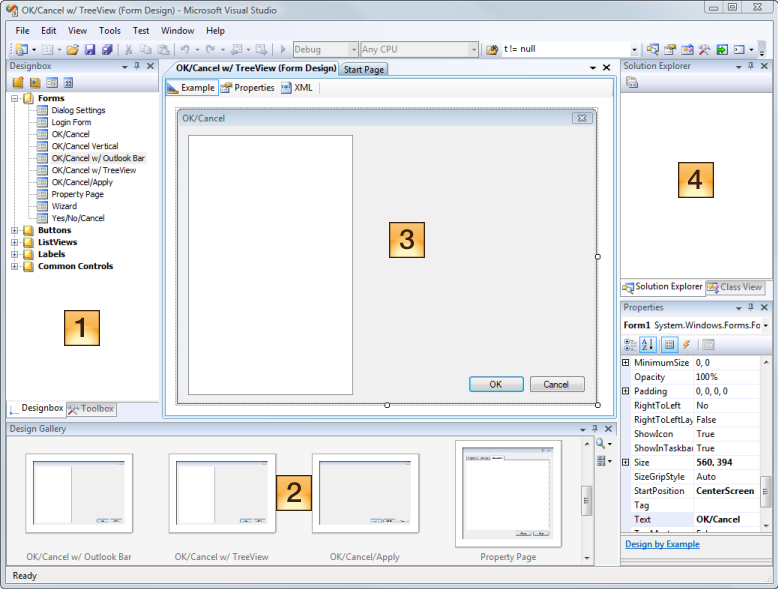The width and height of the screenshot is (778, 589).
Task: Click the Paste clipboard icon
Action: tap(163, 49)
